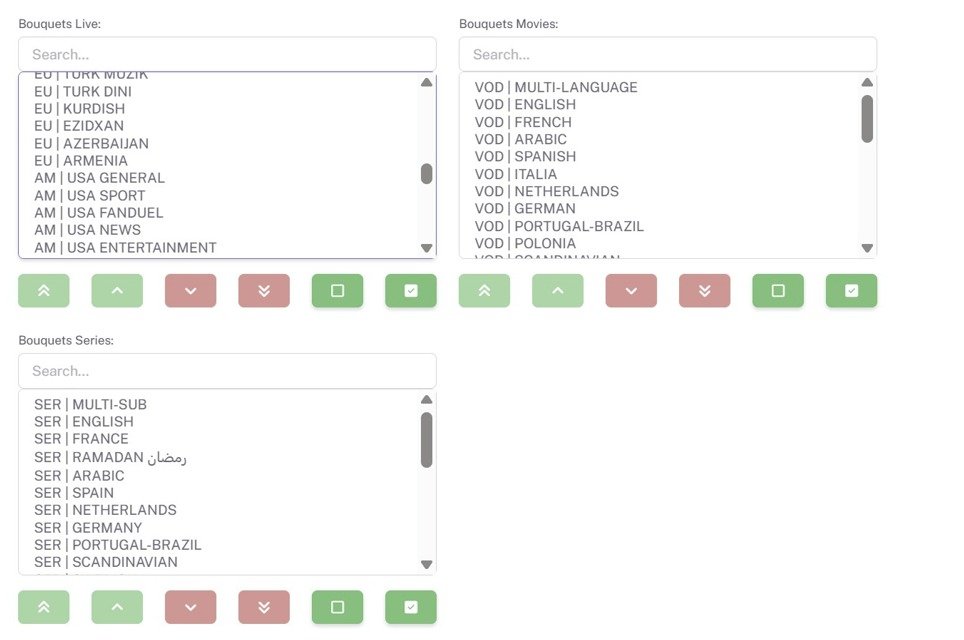Move selected Movies bouquet to bottom
The image size is (964, 640).
point(705,291)
